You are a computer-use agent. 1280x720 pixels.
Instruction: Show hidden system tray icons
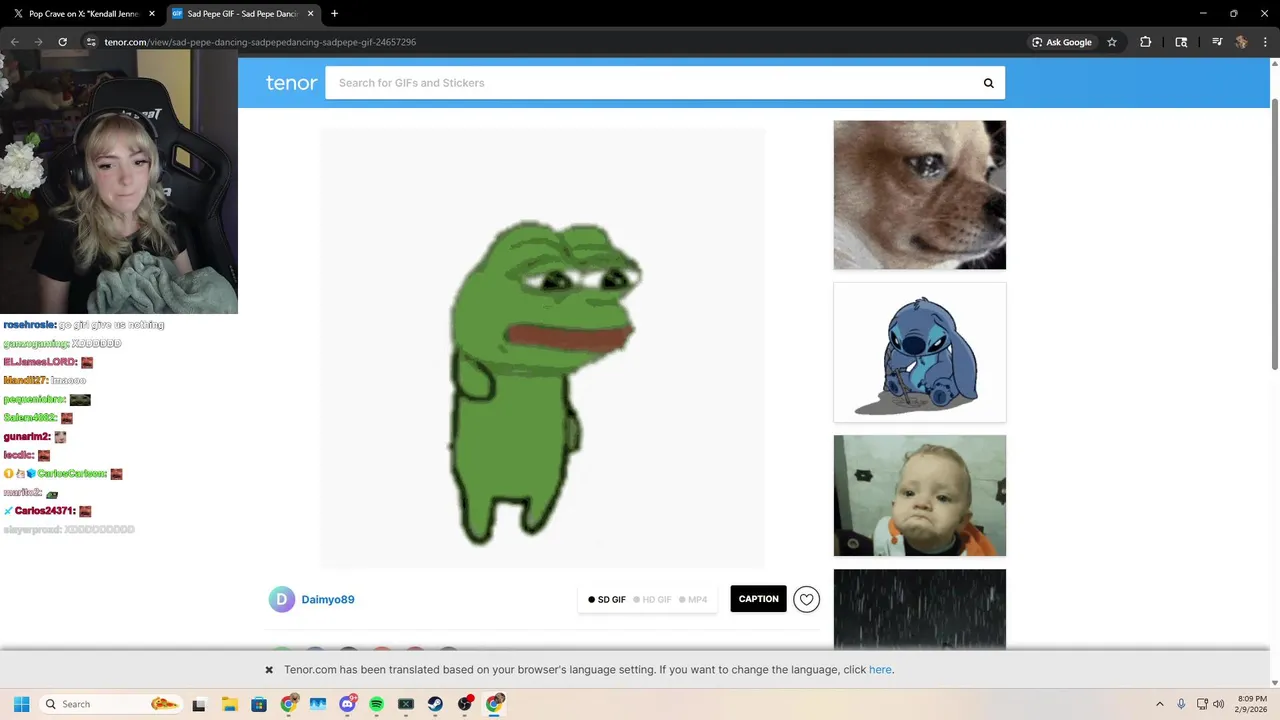tap(1160, 704)
